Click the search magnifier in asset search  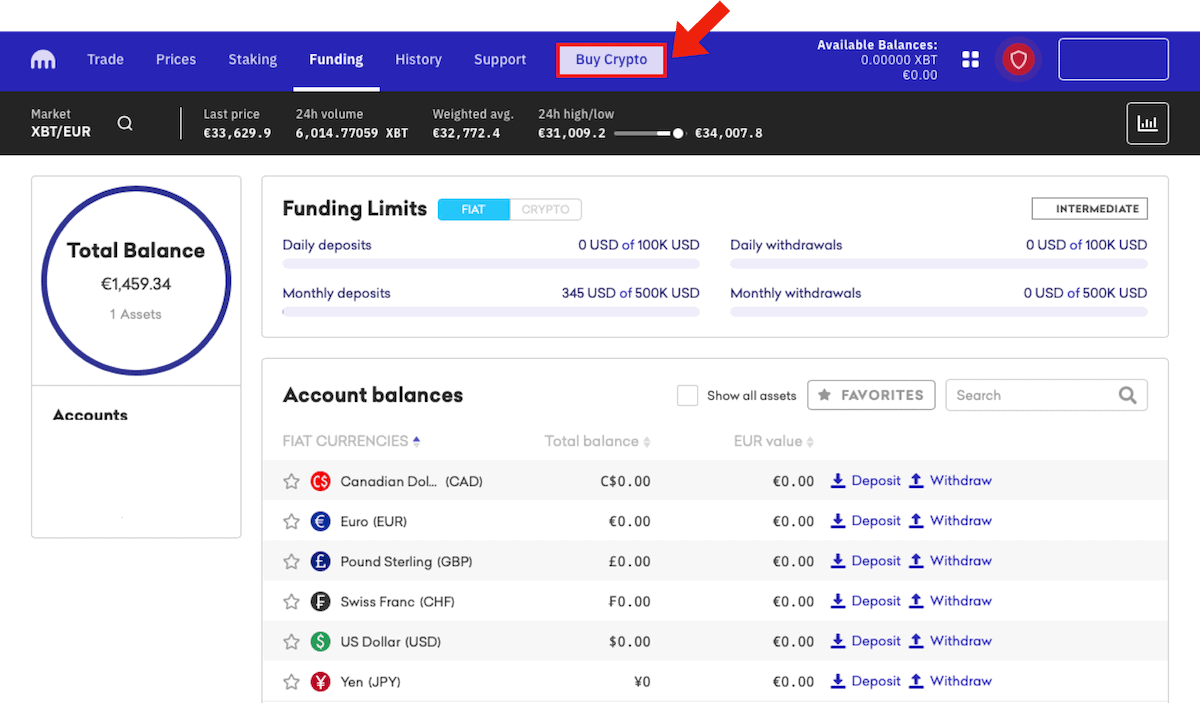point(1127,395)
